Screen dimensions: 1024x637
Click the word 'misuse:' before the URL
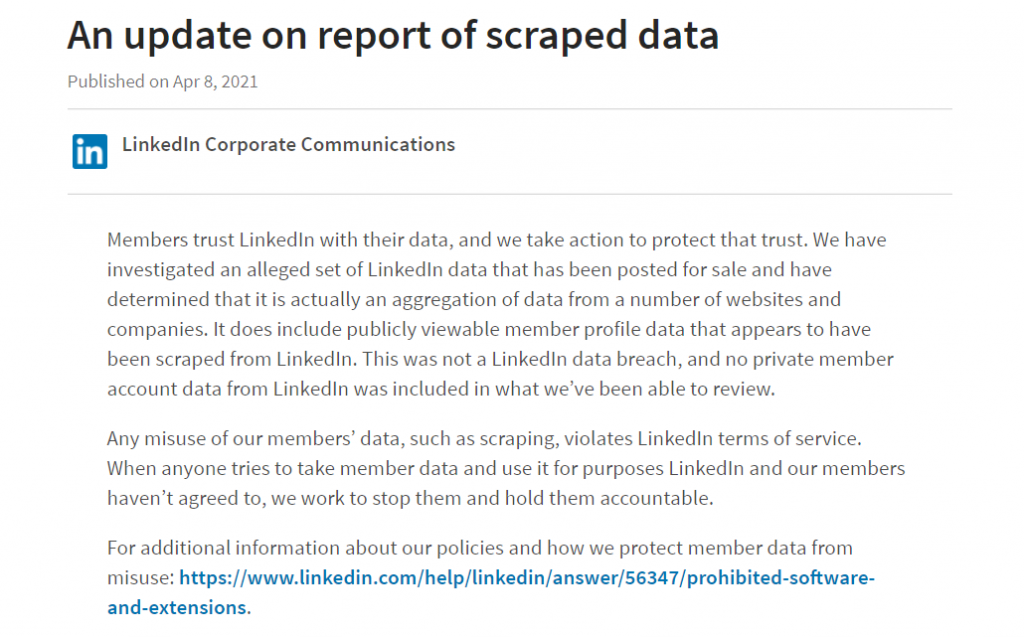141,578
